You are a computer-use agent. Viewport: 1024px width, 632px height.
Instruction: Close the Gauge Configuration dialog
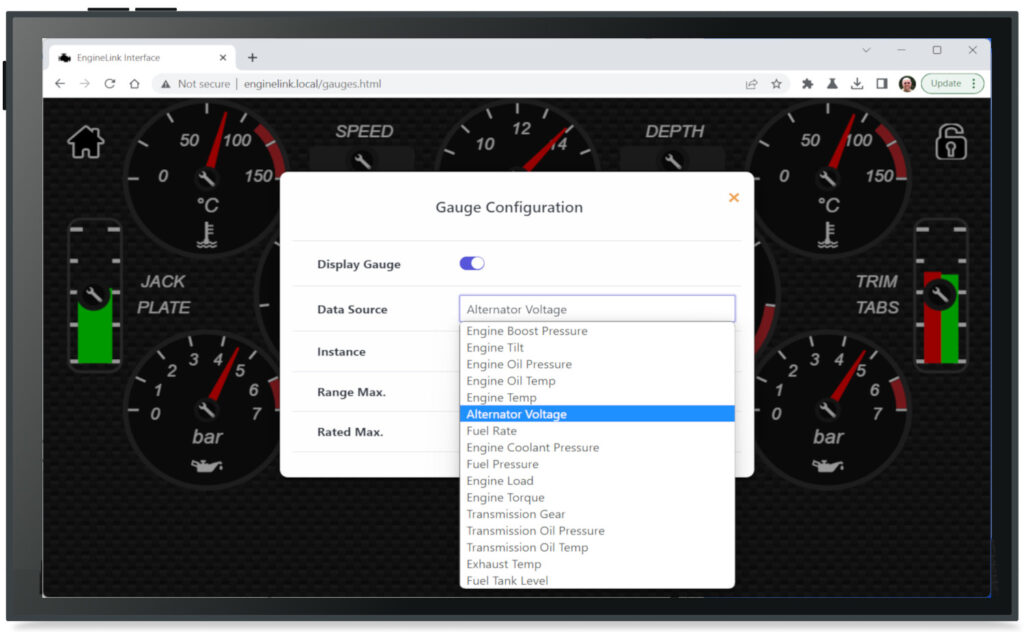point(734,197)
